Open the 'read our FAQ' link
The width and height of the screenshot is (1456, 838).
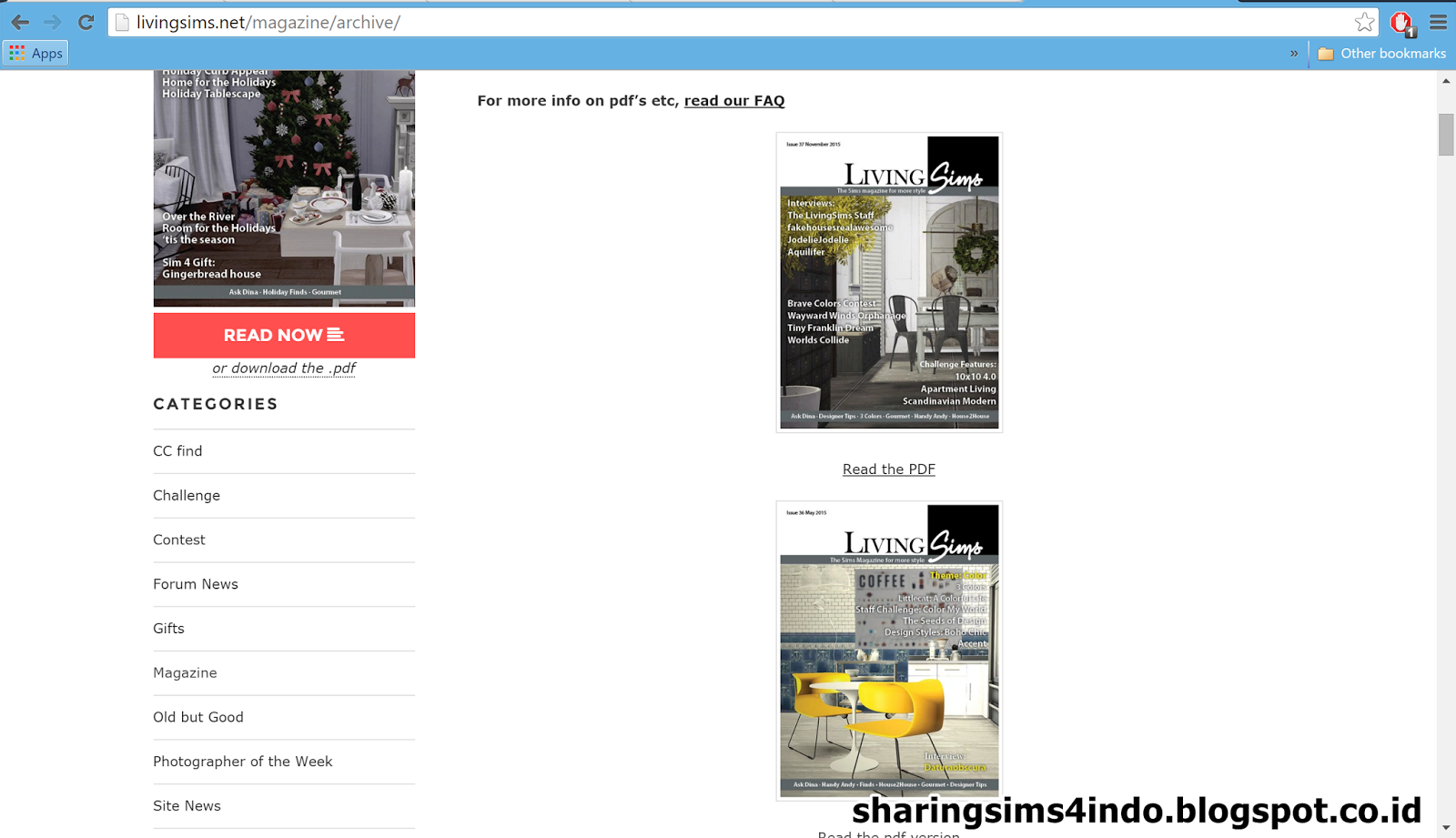pos(734,101)
